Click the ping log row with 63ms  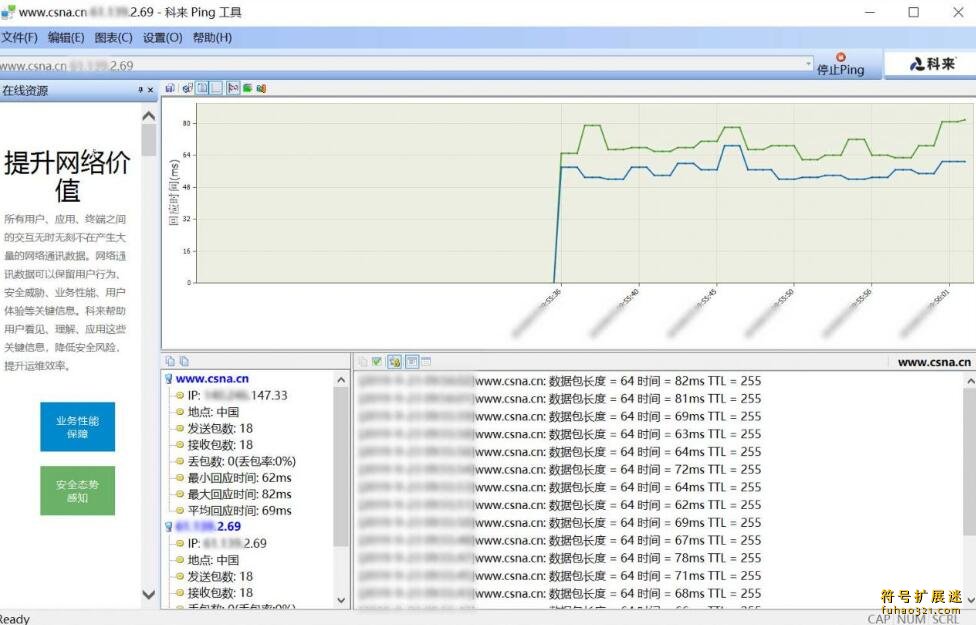coord(560,434)
